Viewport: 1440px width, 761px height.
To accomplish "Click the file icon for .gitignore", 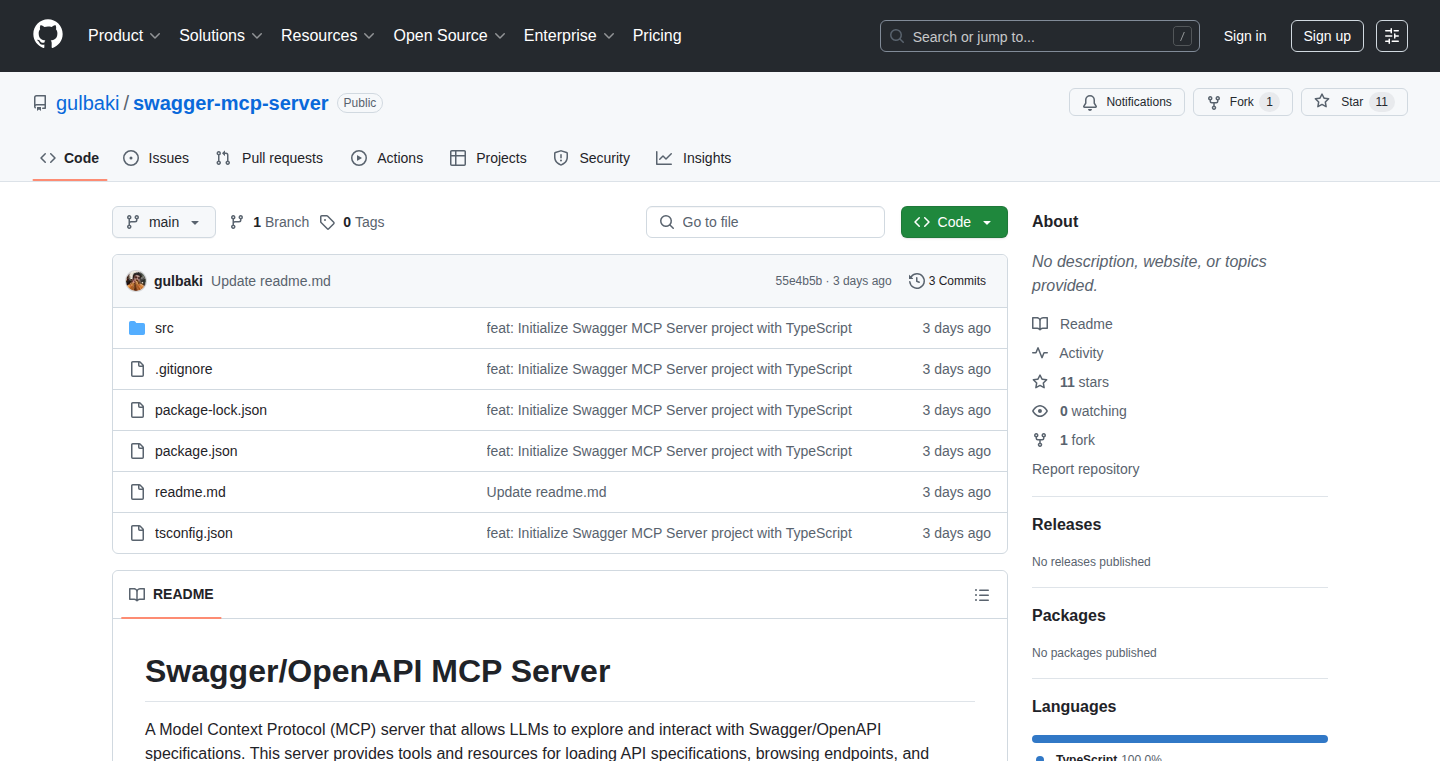I will click(x=137, y=369).
